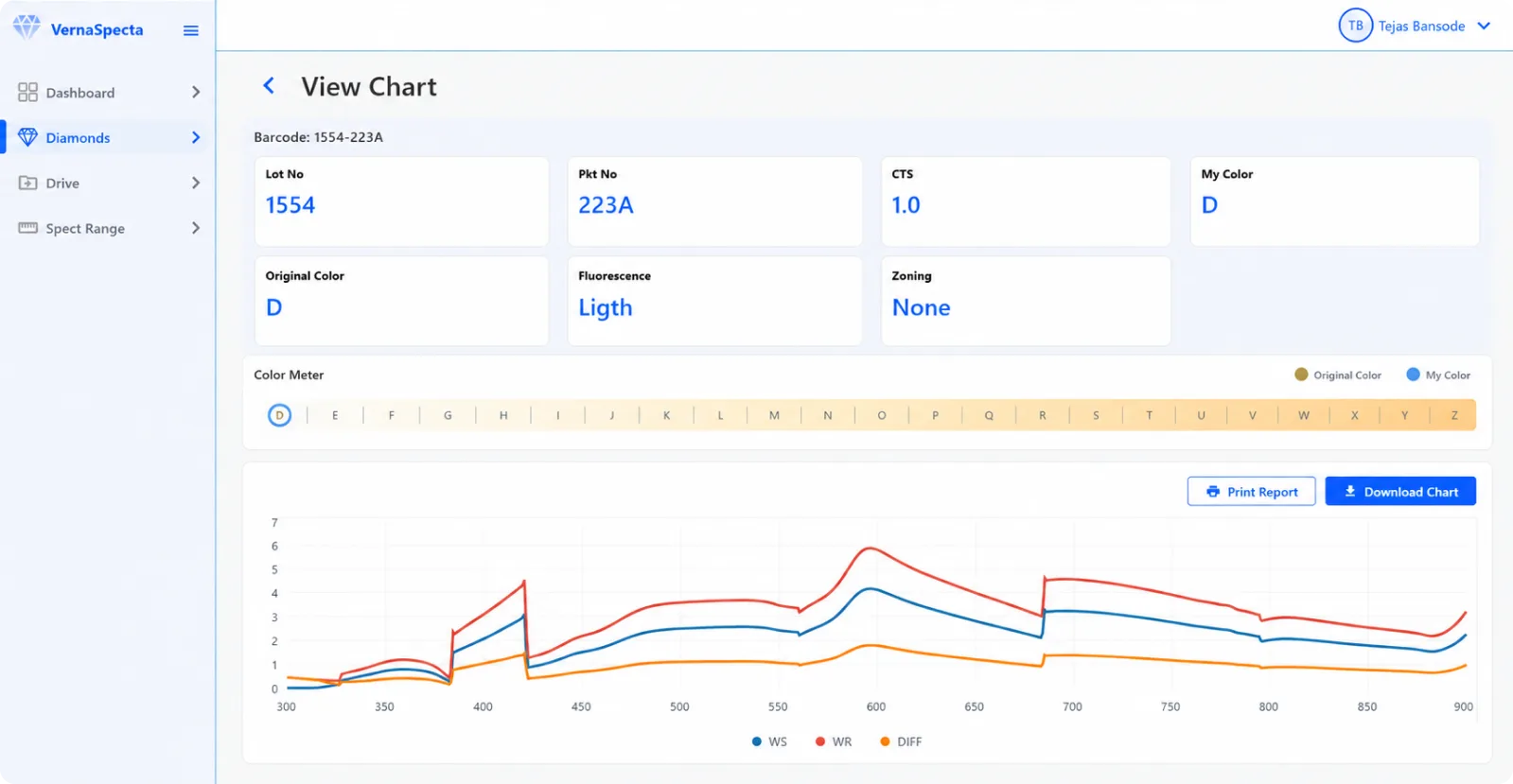Click the Dashboard grid icon

27,92
